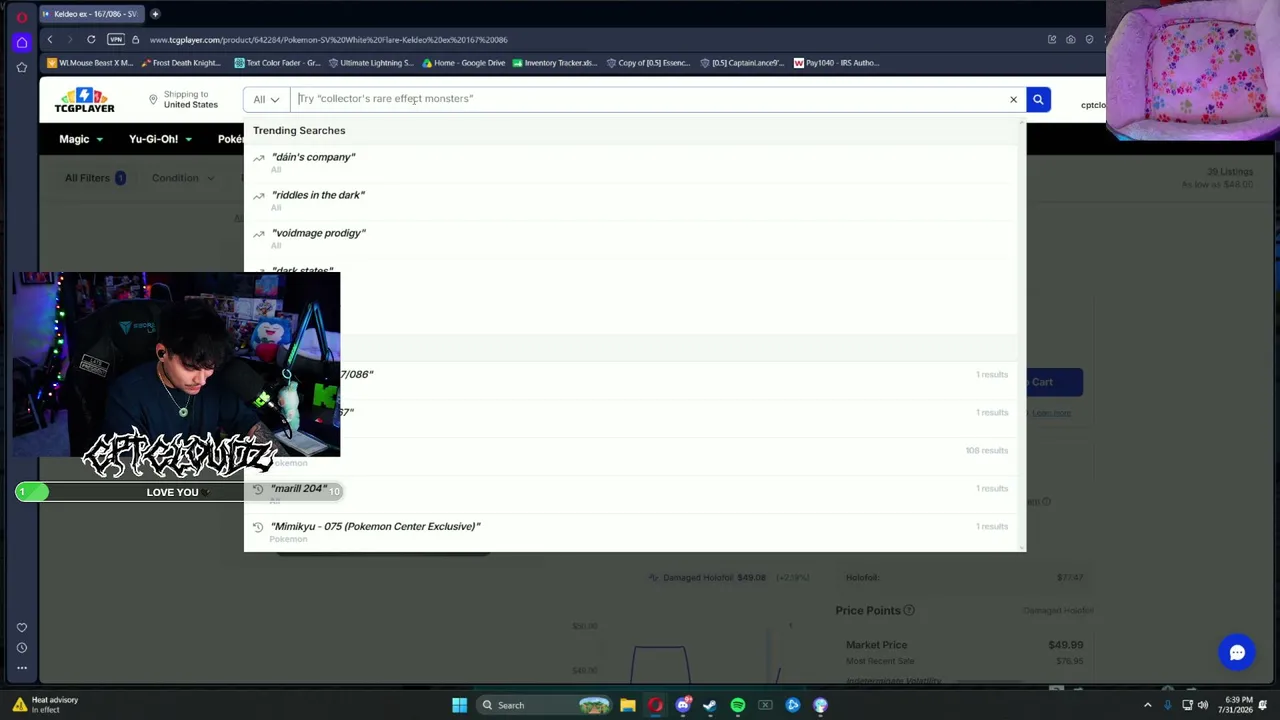This screenshot has width=1280, height=720.
Task: Click the snapshot camera icon in address bar
Action: (x=1071, y=40)
